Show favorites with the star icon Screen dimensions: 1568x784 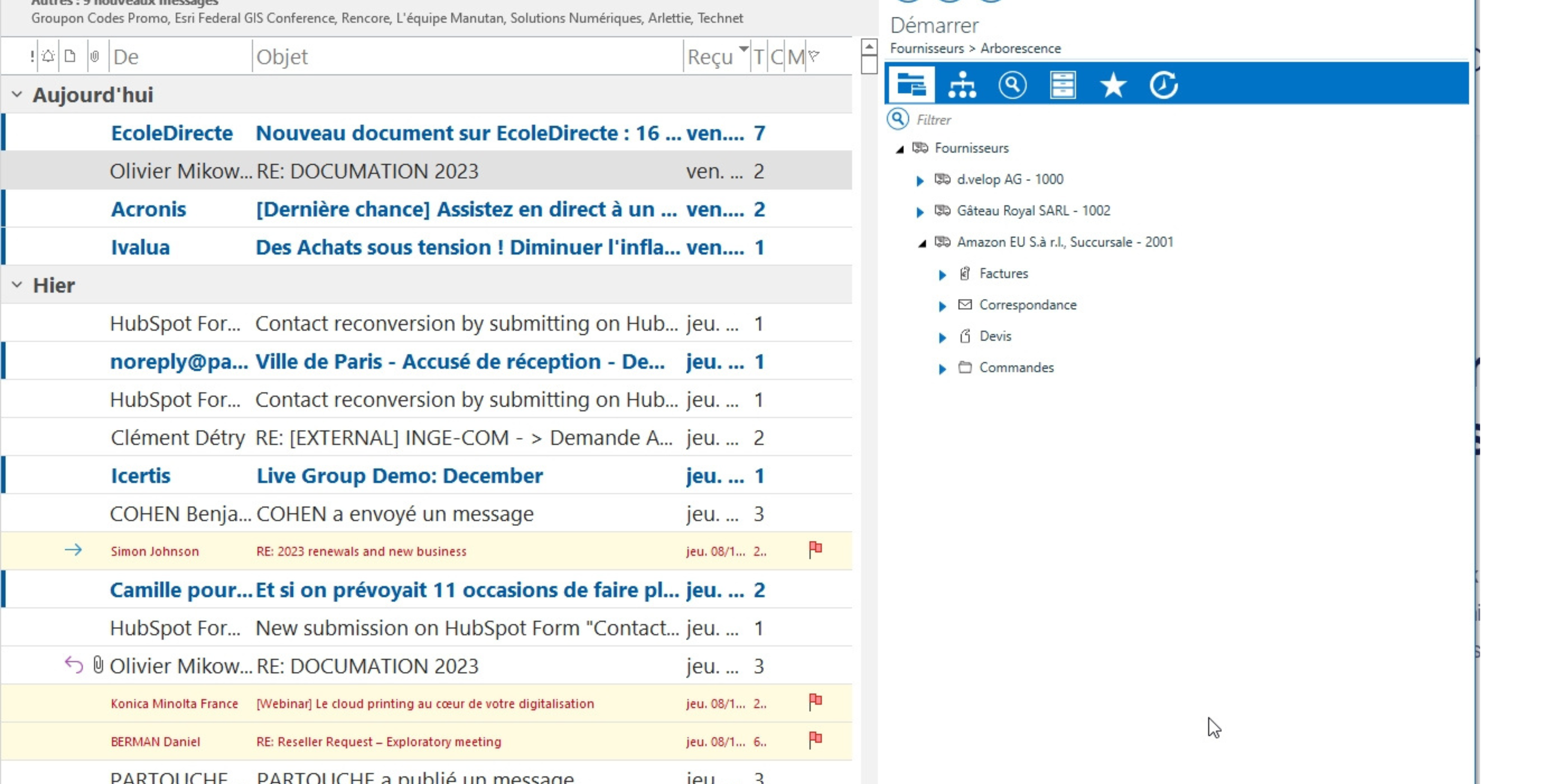tap(1113, 84)
